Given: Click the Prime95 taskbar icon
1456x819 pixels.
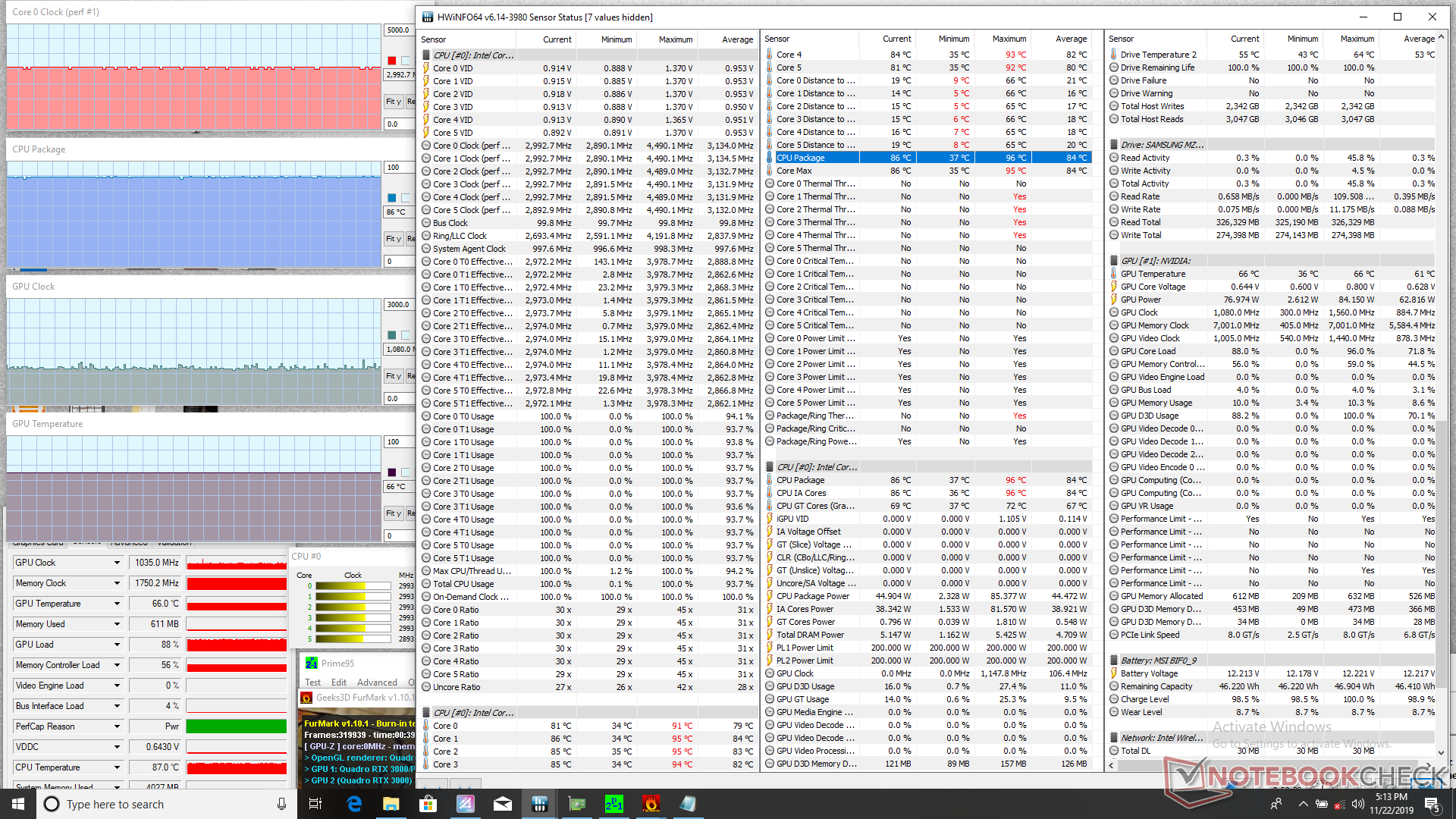Looking at the screenshot, I should [x=613, y=804].
